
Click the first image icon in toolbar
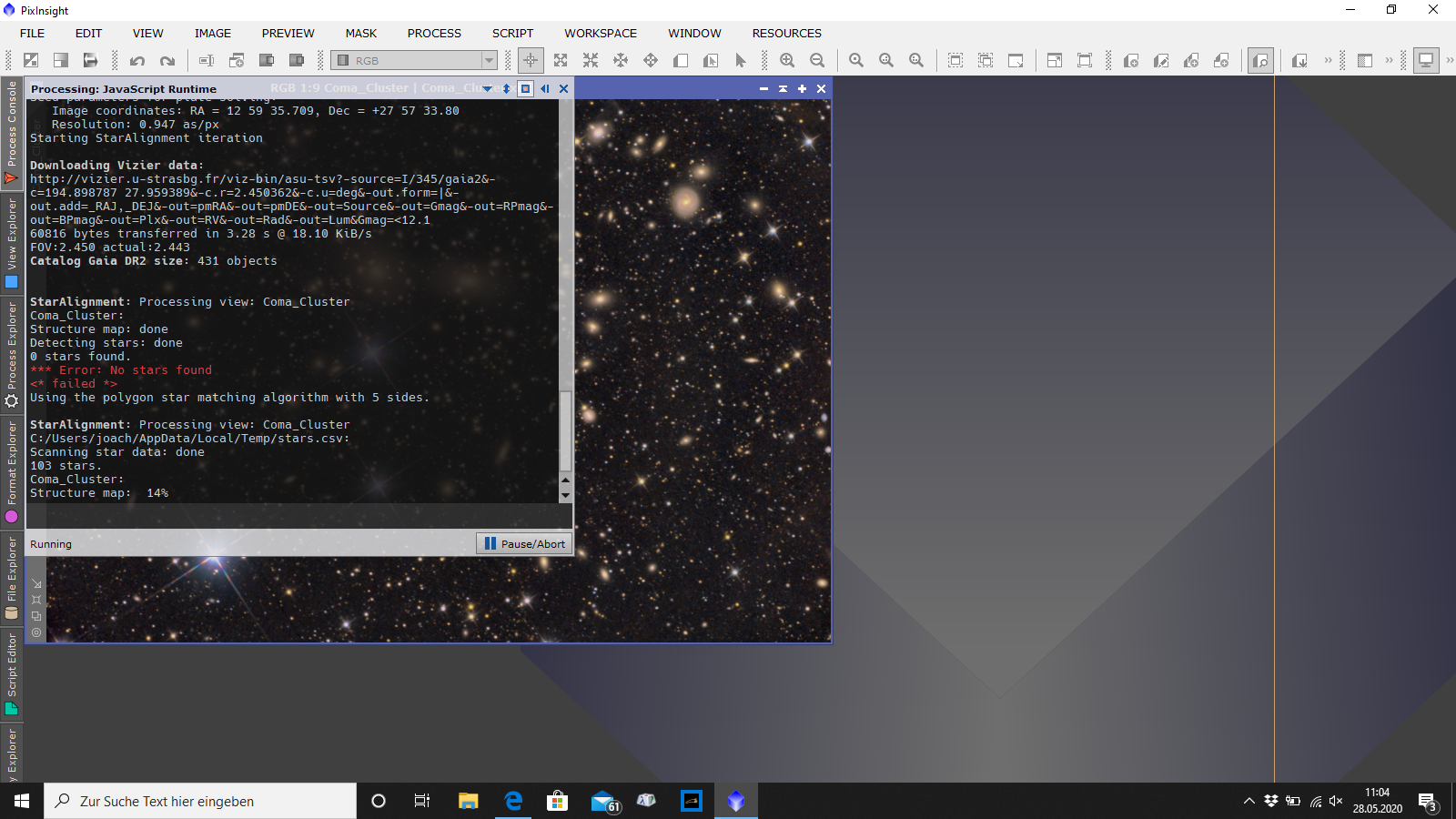(x=31, y=60)
